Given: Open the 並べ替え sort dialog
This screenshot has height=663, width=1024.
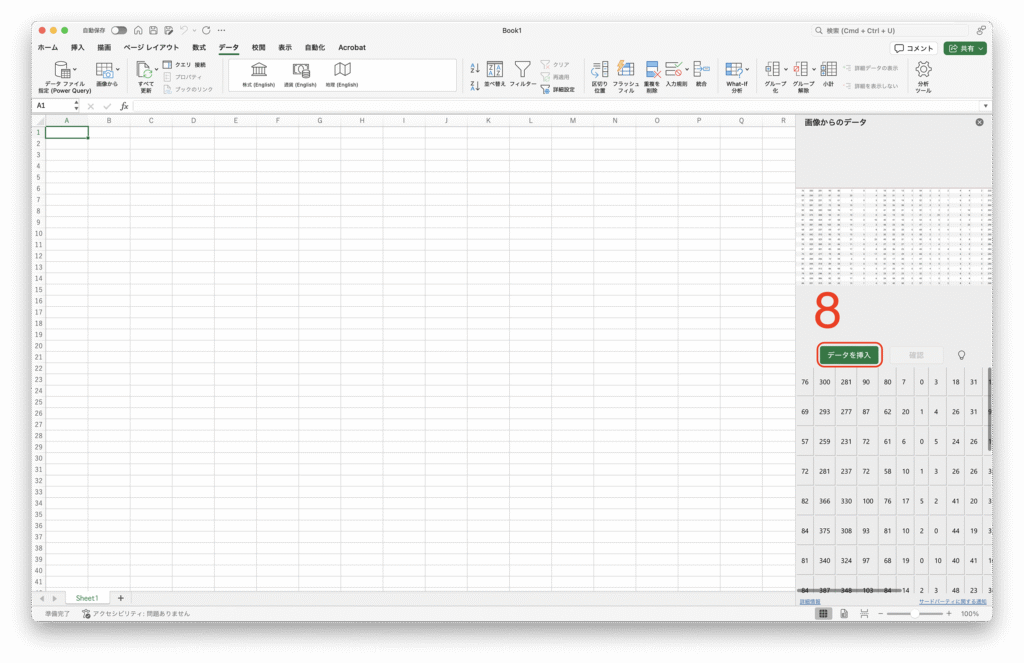Looking at the screenshot, I should (x=494, y=74).
